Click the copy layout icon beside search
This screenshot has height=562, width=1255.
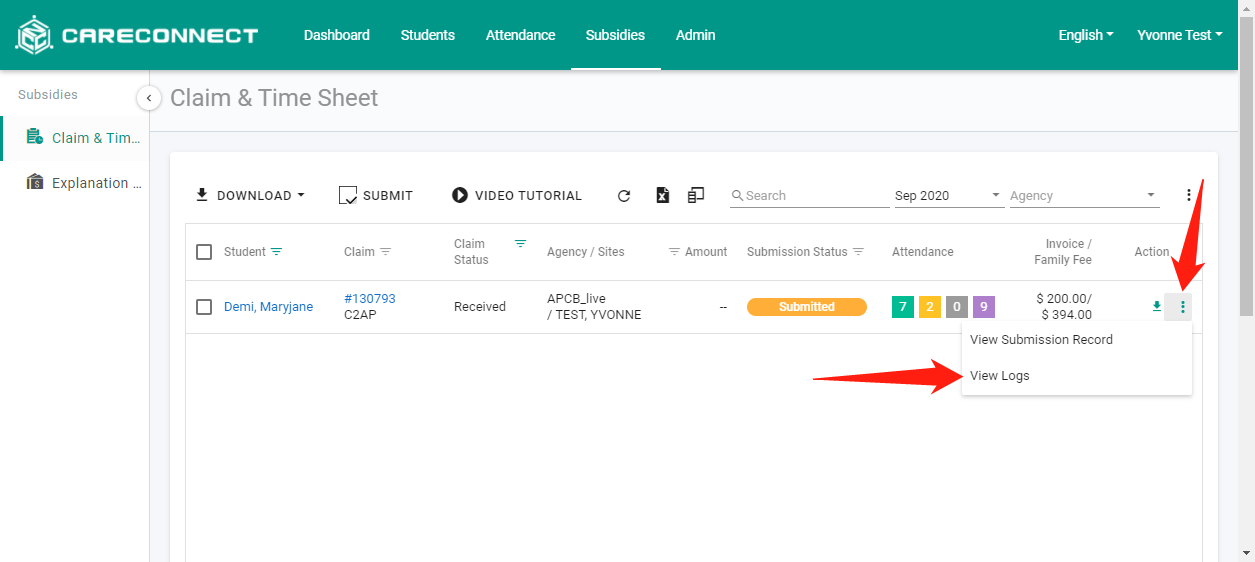[696, 196]
